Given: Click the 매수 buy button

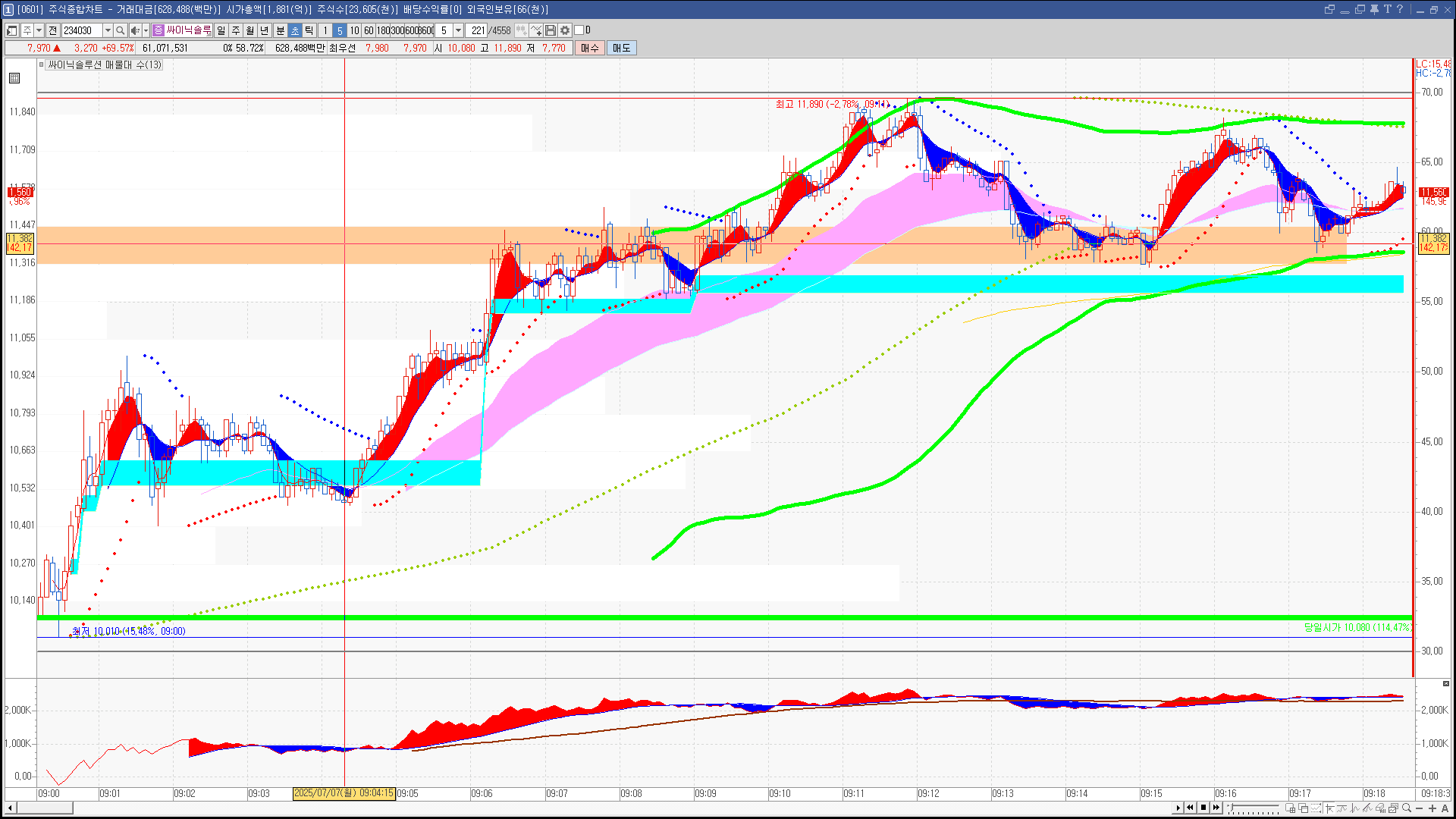Looking at the screenshot, I should [590, 48].
